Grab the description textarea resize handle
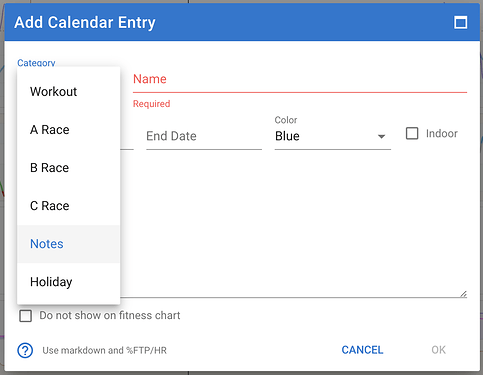Viewport: 483px width, 375px height. click(x=463, y=294)
